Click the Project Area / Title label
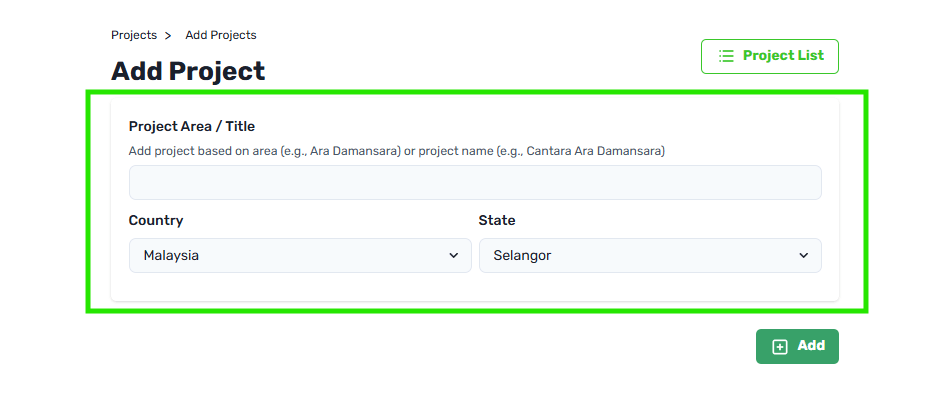The image size is (952, 412). point(192,126)
